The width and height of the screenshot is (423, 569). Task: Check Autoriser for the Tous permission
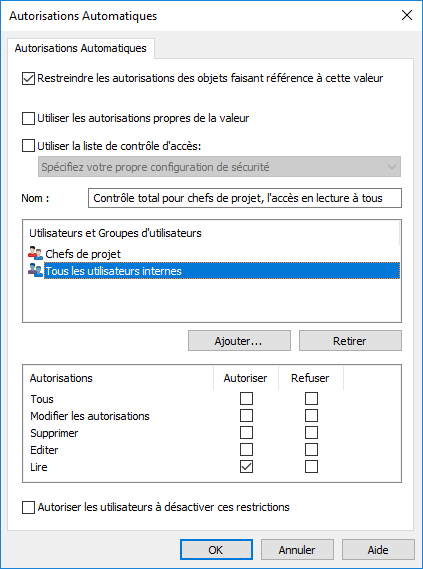point(246,399)
